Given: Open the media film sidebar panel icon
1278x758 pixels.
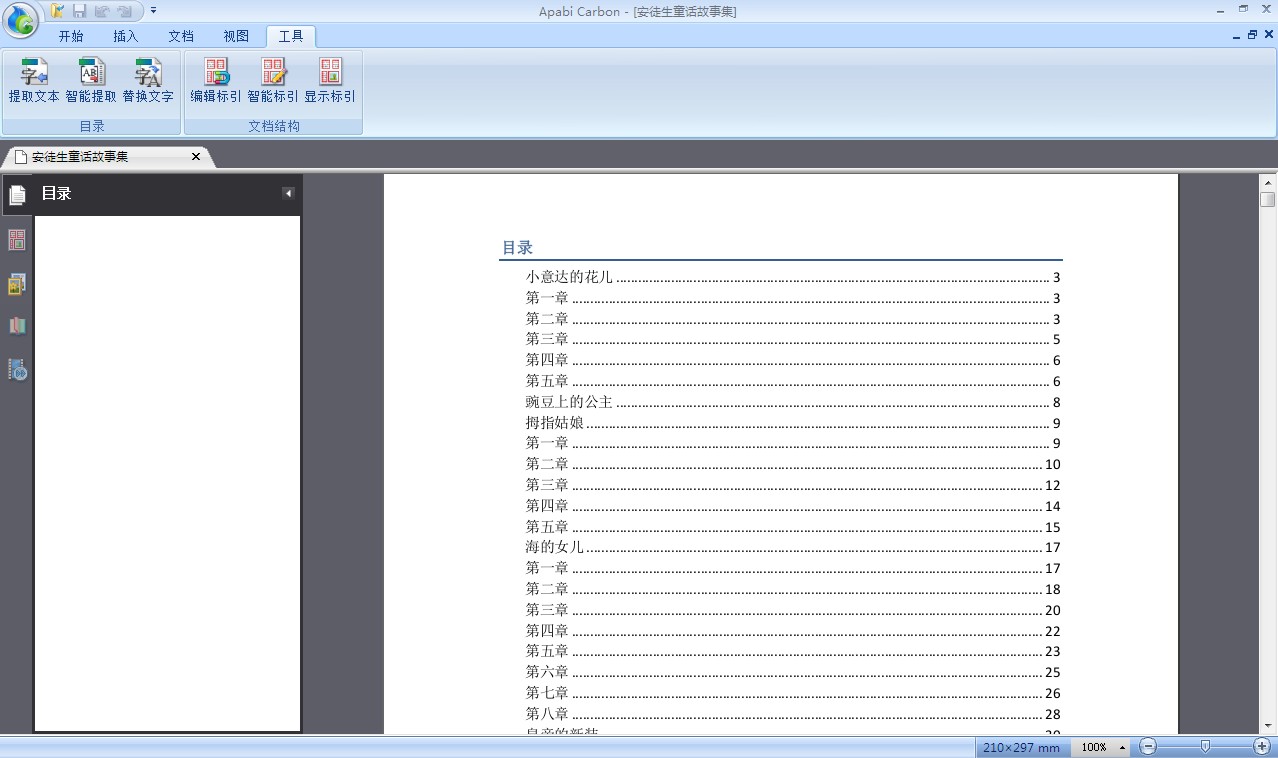Looking at the screenshot, I should point(17,370).
